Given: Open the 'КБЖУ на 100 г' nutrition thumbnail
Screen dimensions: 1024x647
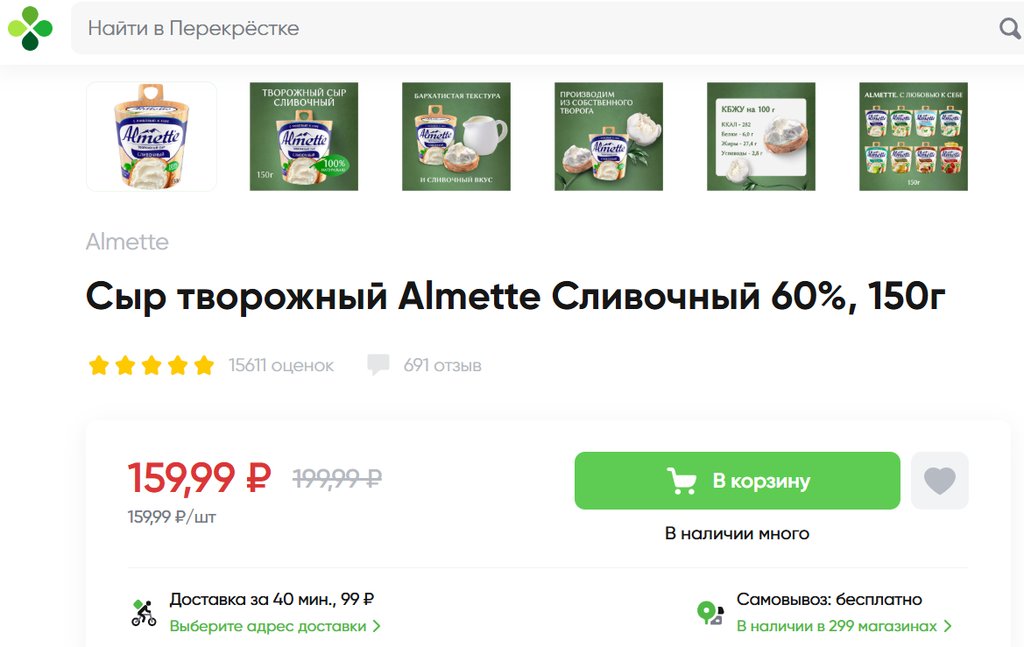Looking at the screenshot, I should click(x=761, y=136).
